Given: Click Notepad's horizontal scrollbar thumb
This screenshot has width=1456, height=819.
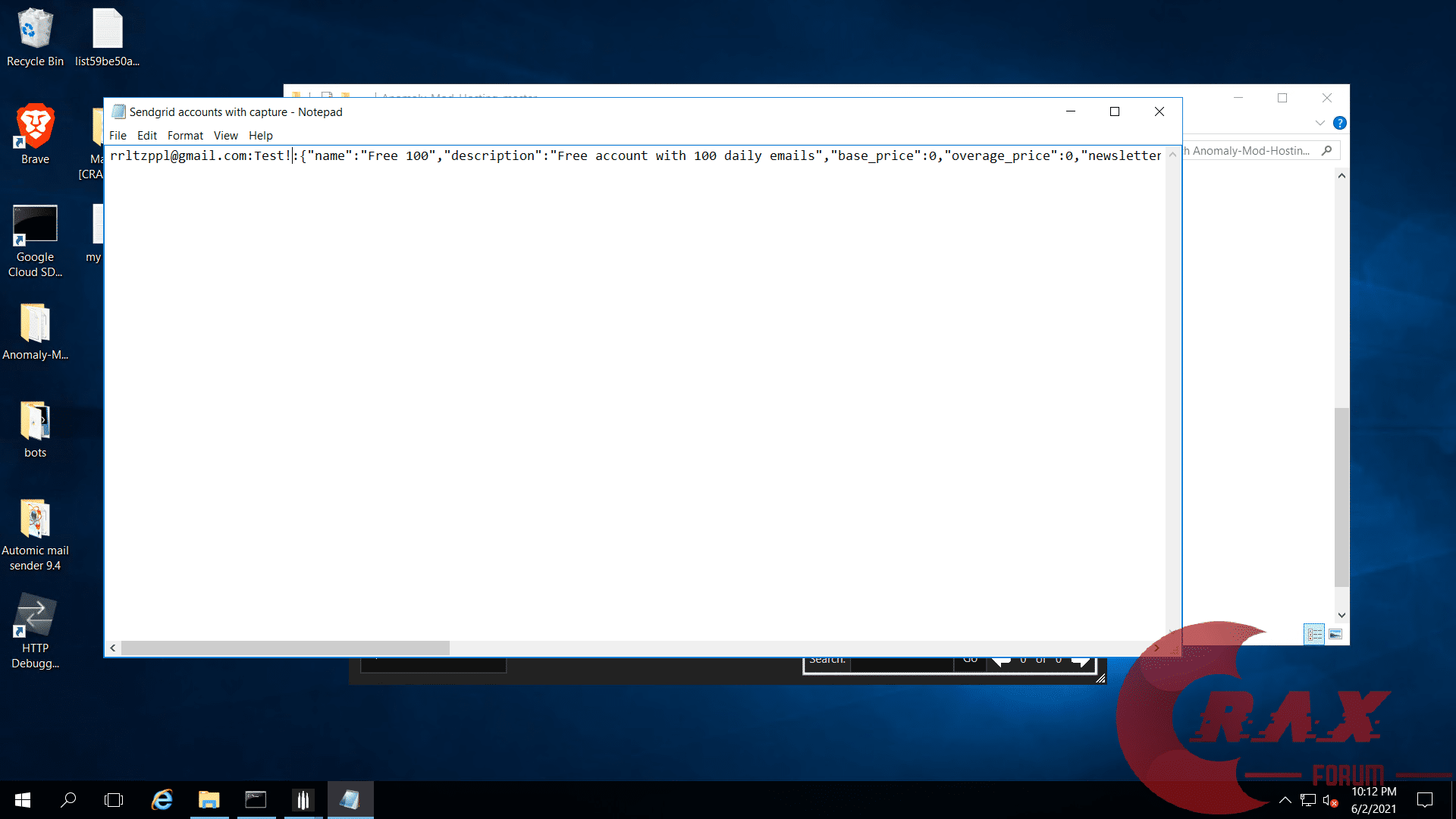Looking at the screenshot, I should pyautogui.click(x=285, y=648).
